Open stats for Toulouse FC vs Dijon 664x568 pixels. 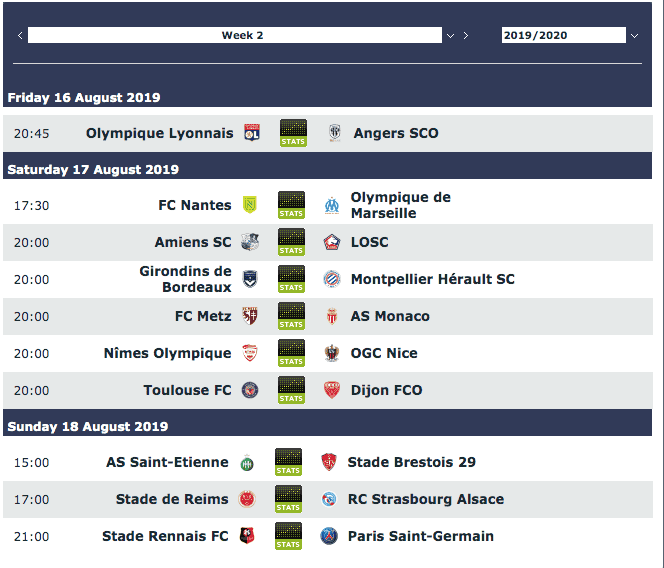[x=291, y=390]
